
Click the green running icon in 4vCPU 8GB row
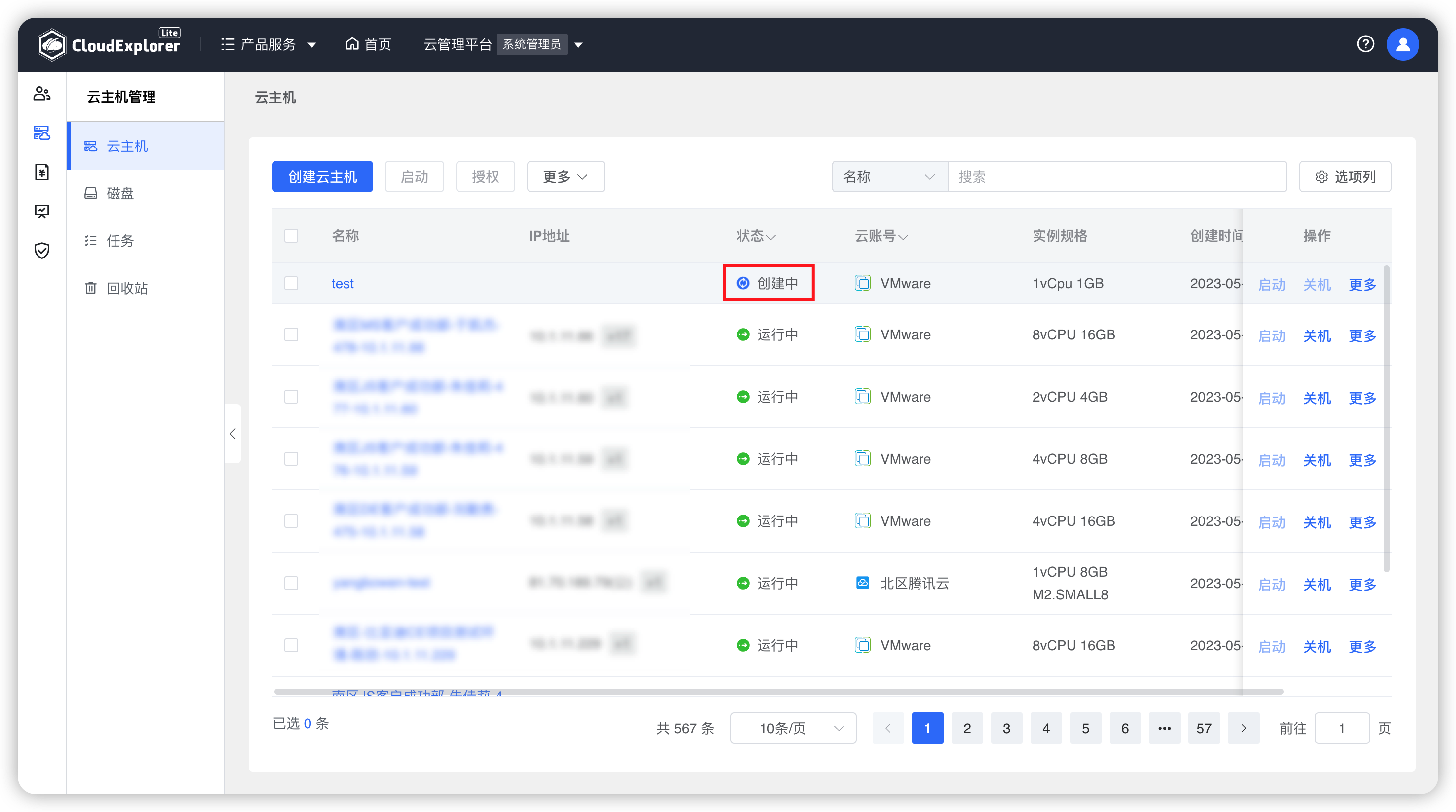[743, 459]
